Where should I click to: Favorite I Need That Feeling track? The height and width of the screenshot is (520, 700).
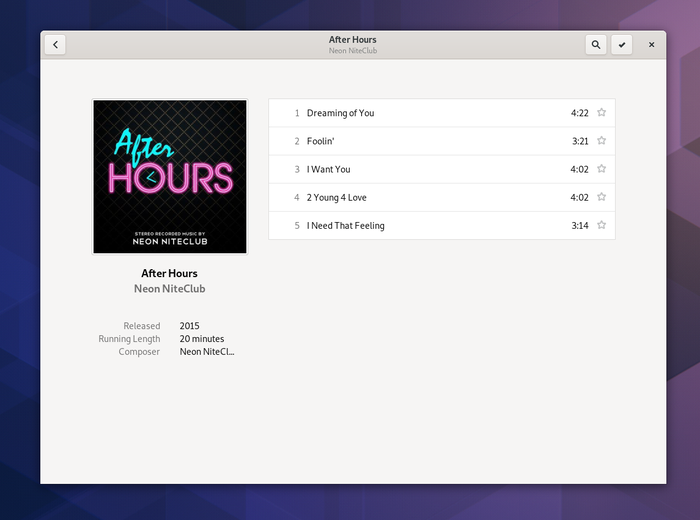(601, 225)
